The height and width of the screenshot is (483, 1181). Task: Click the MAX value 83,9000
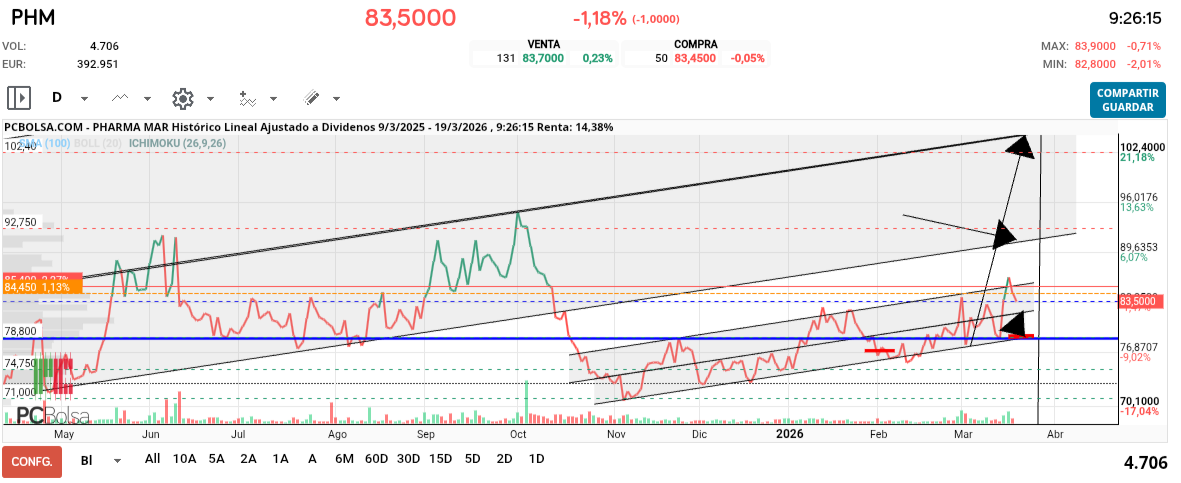point(1096,46)
